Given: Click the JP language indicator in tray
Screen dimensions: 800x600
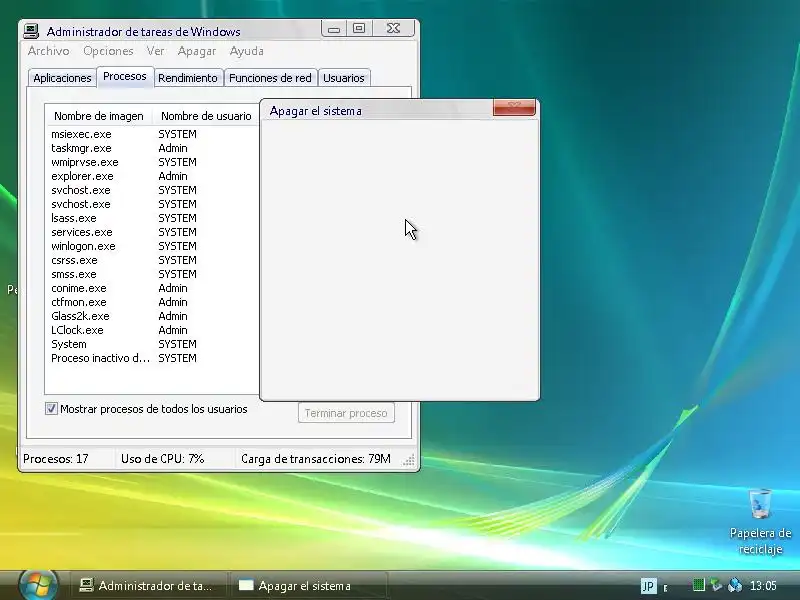Looking at the screenshot, I should pyautogui.click(x=648, y=586).
